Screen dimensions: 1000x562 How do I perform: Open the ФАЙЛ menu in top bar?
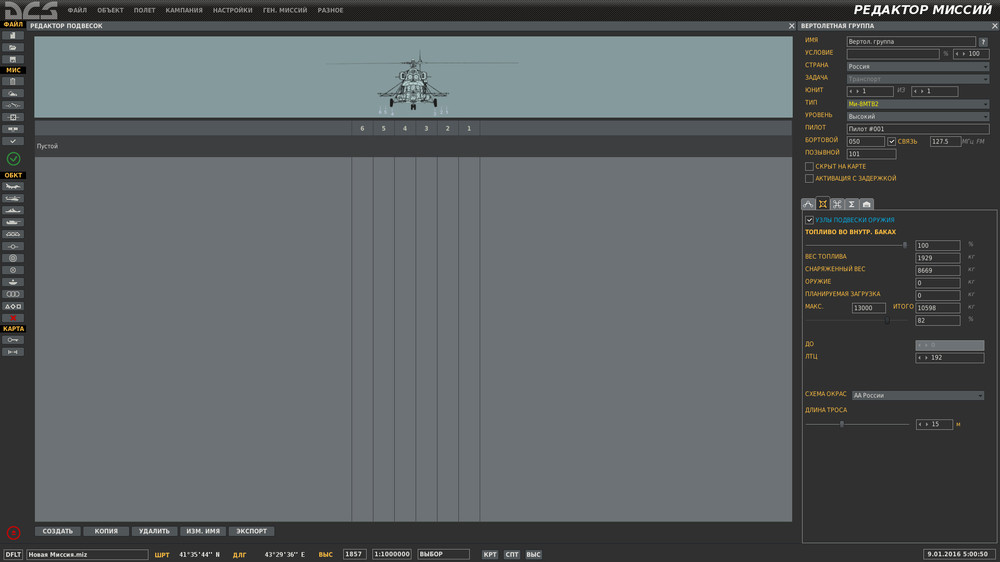[77, 10]
